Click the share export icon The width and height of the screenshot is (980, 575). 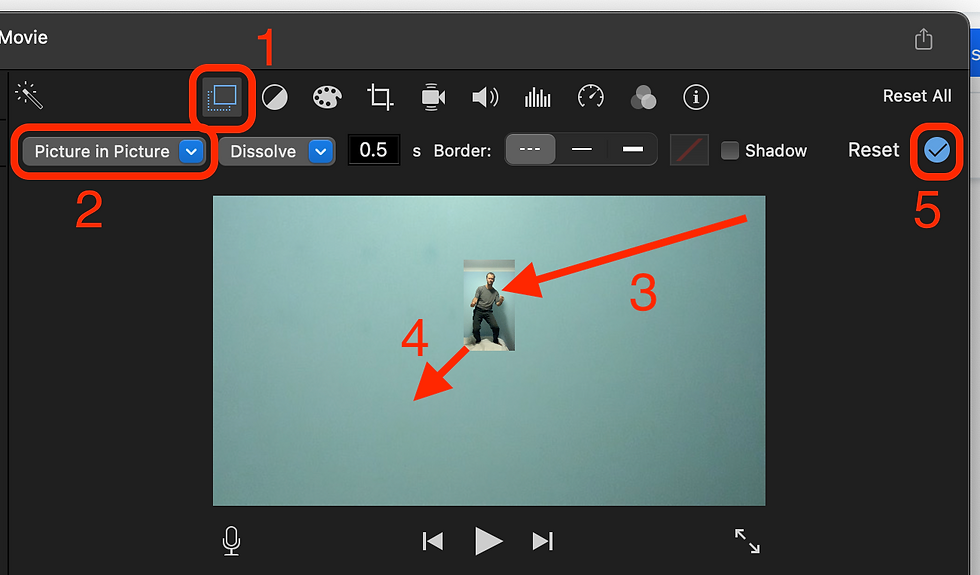pyautogui.click(x=924, y=39)
